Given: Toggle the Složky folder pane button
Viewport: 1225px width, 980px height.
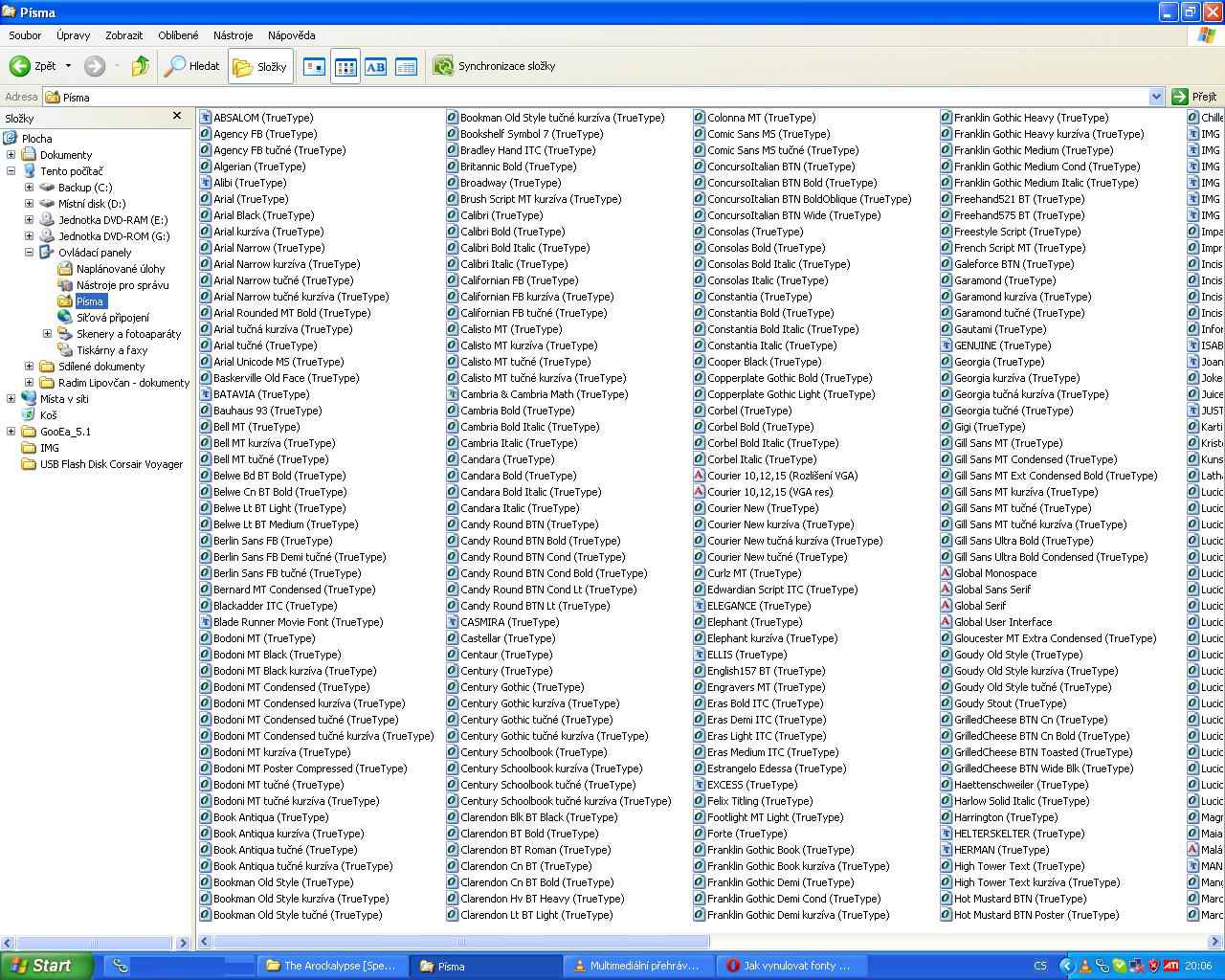Looking at the screenshot, I should (260, 66).
